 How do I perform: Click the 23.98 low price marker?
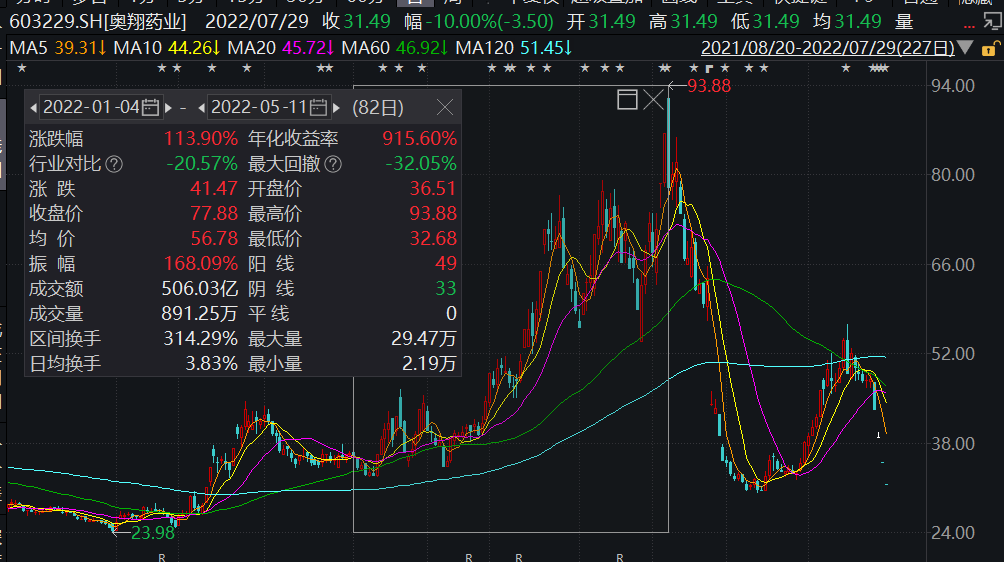[x=153, y=533]
